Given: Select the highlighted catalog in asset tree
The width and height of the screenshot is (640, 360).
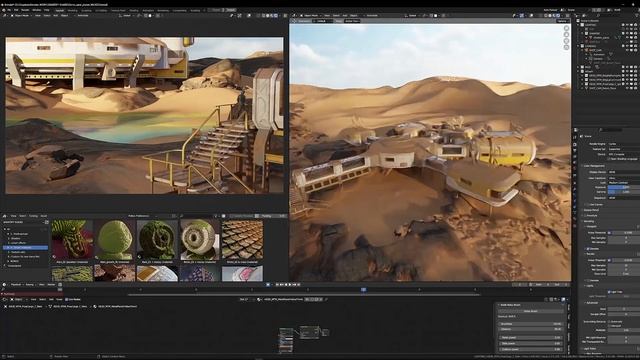Looking at the screenshot, I should tap(25, 247).
